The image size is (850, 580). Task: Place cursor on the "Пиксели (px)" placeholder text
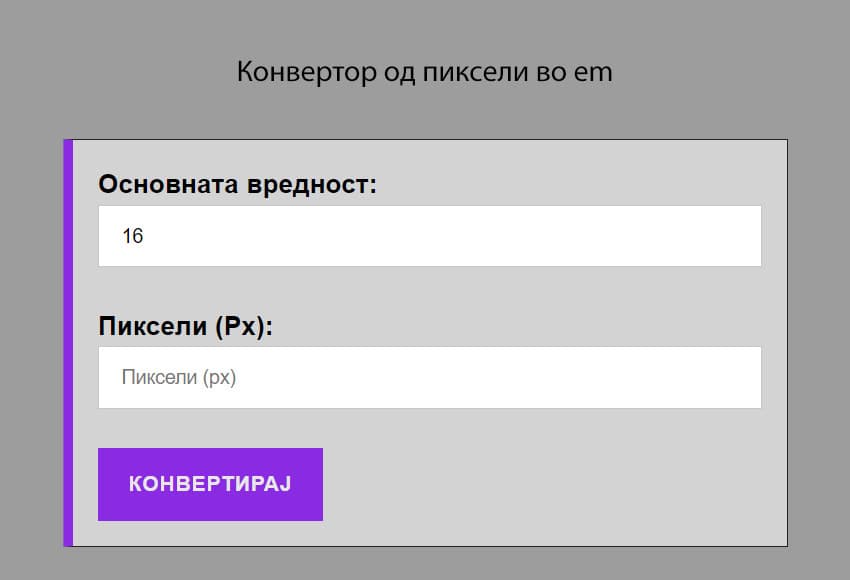179,378
